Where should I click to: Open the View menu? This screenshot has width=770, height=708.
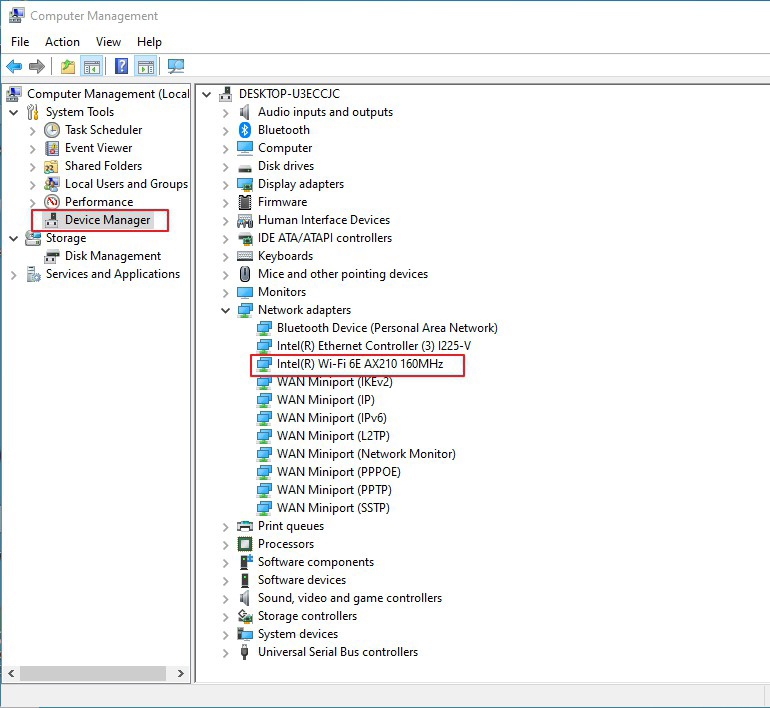click(x=109, y=42)
